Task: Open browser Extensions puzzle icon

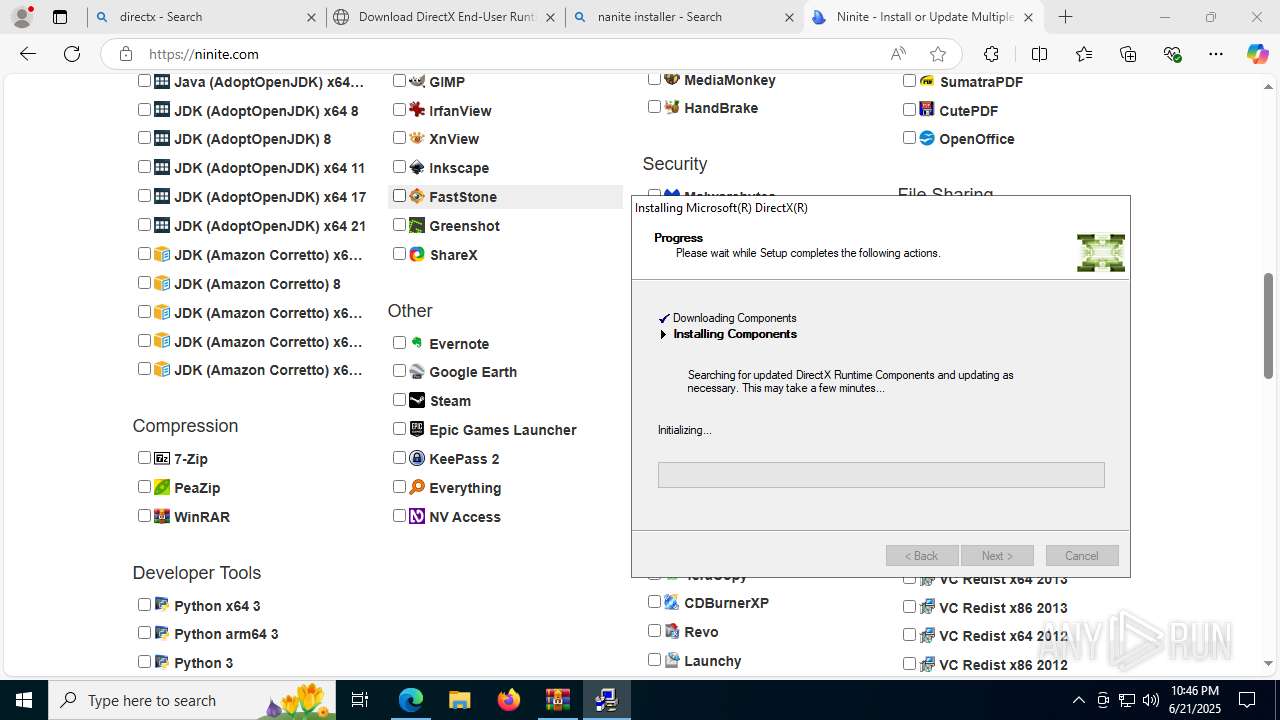Action: coord(991,54)
